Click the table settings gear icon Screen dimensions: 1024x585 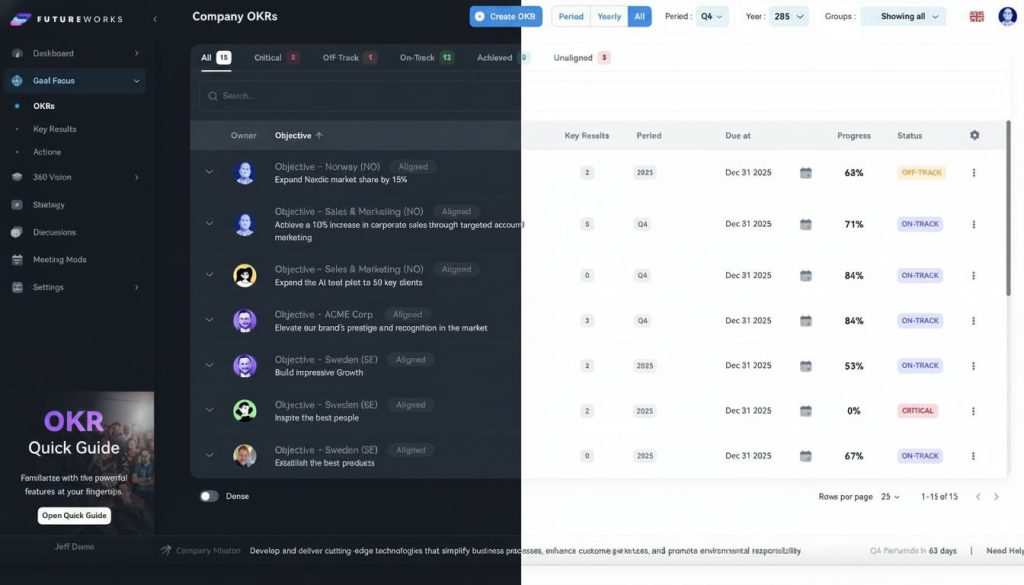pos(974,135)
